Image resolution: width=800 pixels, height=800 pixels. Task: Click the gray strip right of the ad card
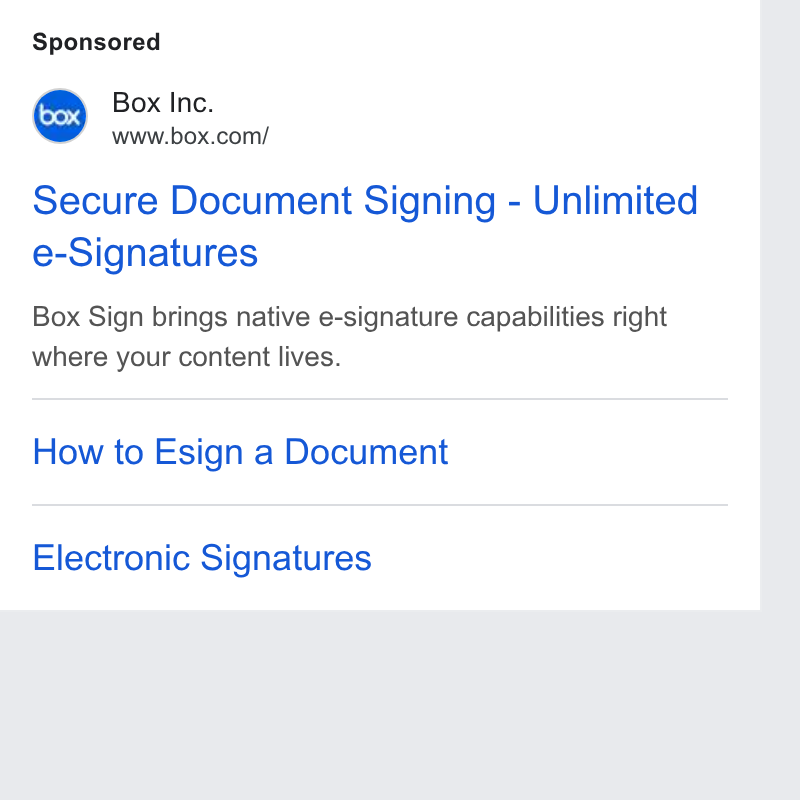pyautogui.click(x=780, y=306)
